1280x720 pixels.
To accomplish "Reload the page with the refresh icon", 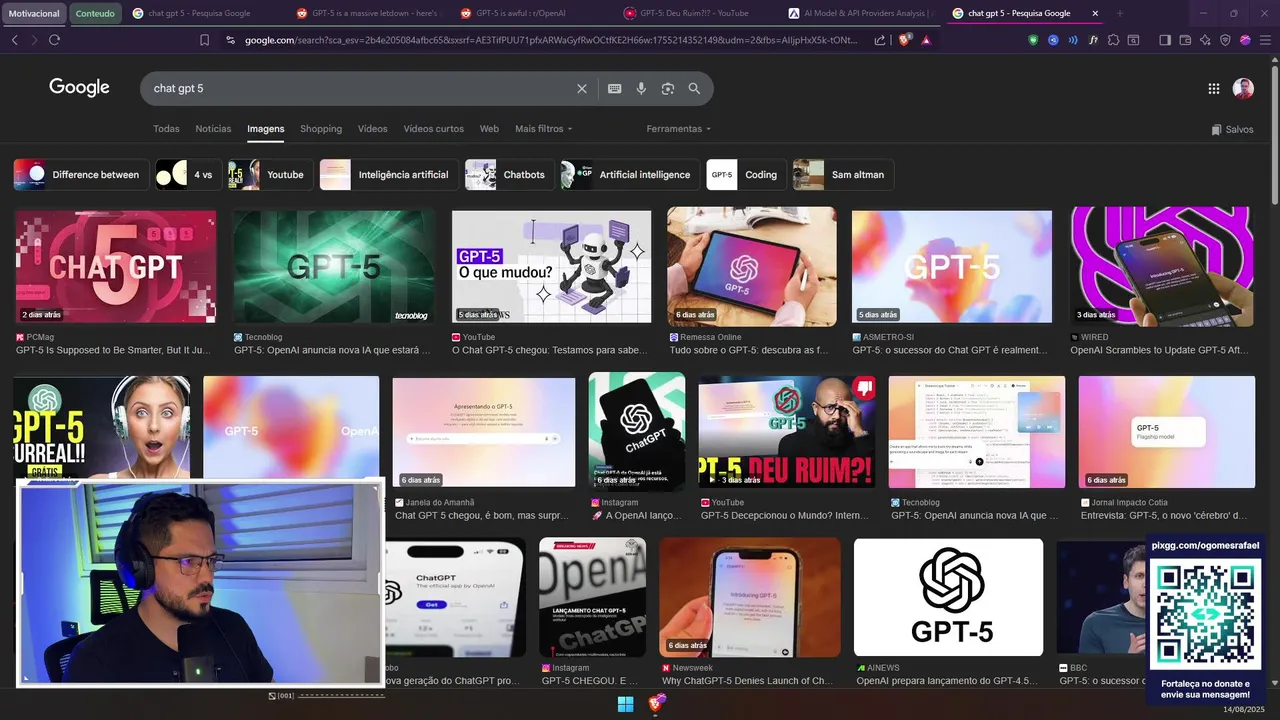I will point(54,40).
